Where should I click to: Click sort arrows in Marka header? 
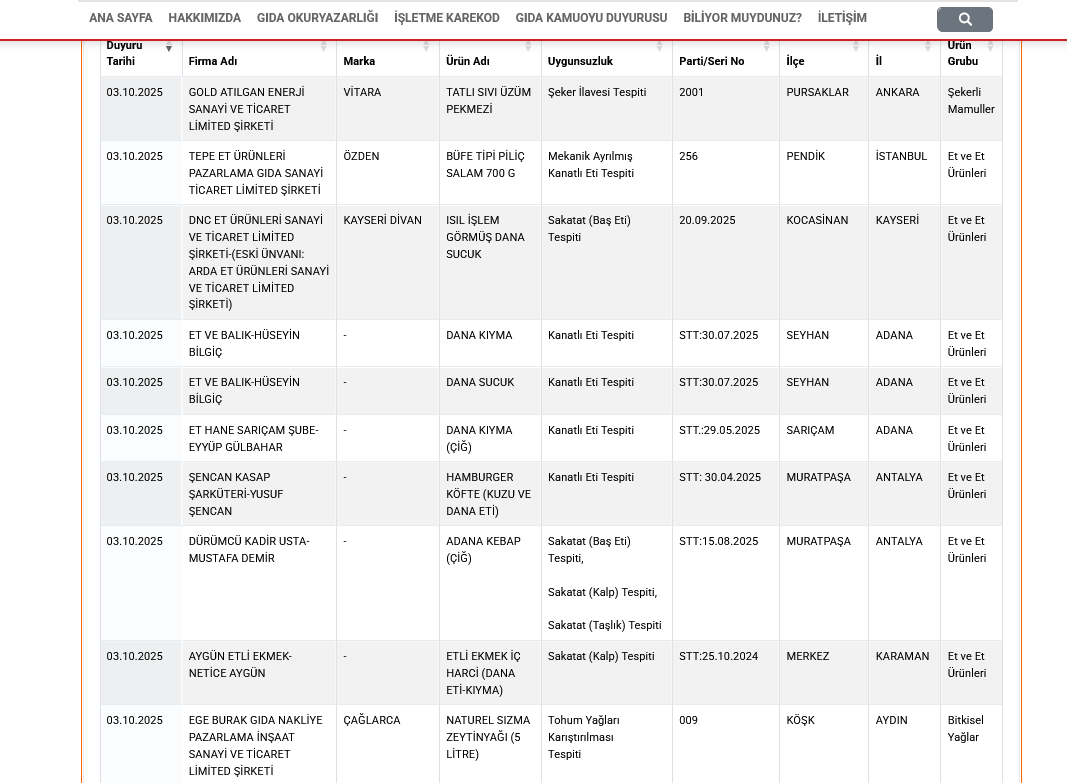pos(427,47)
